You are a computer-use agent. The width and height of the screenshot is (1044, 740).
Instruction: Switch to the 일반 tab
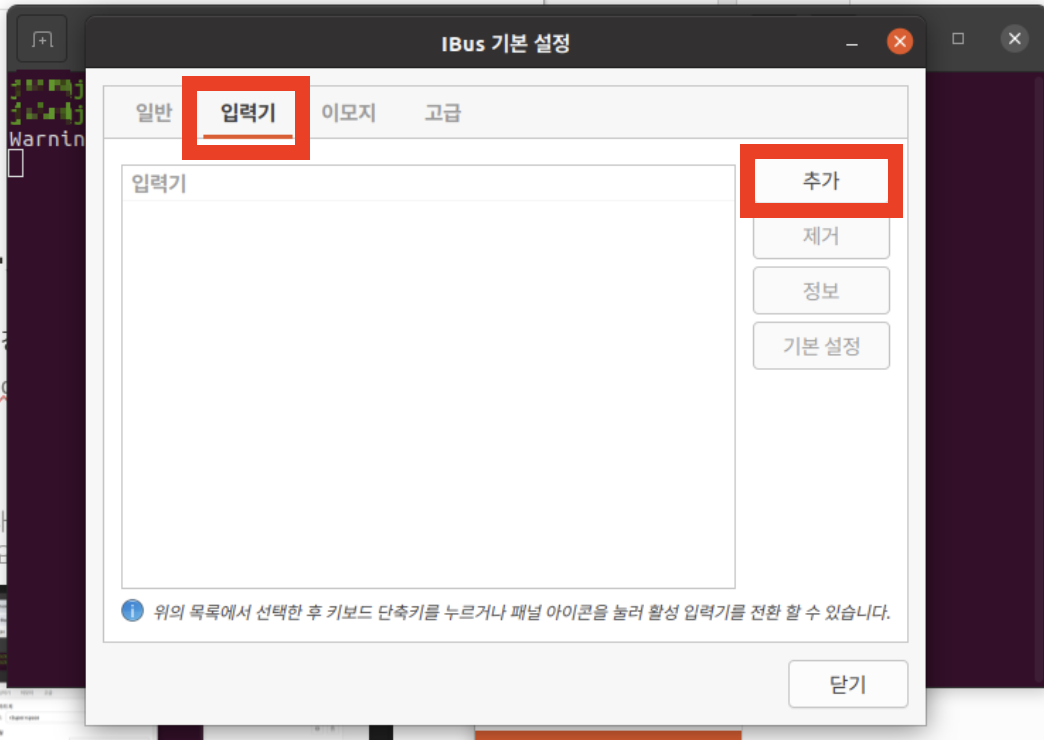coord(154,112)
